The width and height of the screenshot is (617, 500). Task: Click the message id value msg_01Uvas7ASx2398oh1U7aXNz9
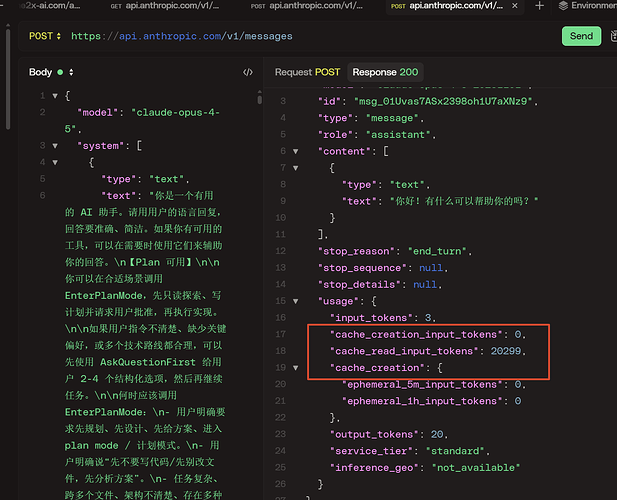click(x=443, y=101)
